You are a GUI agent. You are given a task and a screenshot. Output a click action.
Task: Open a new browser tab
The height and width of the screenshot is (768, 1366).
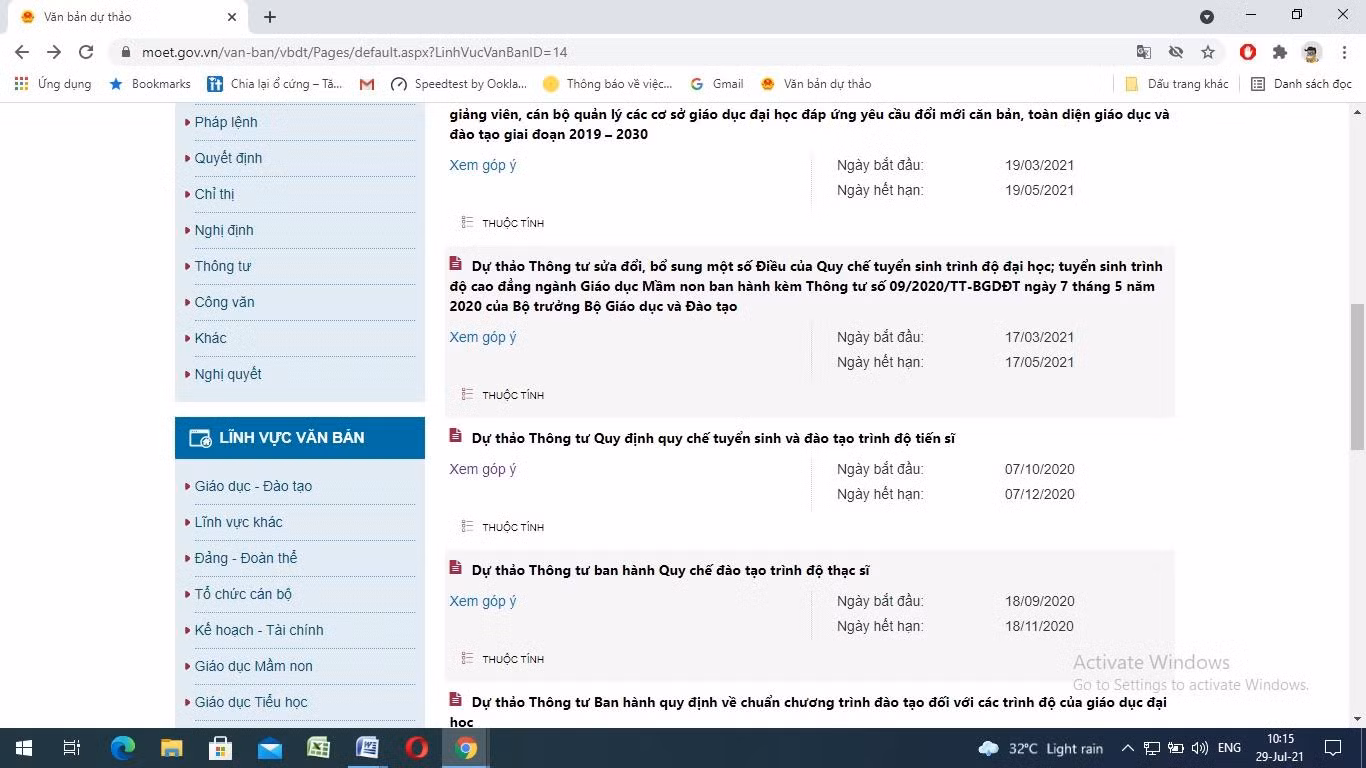pyautogui.click(x=270, y=16)
